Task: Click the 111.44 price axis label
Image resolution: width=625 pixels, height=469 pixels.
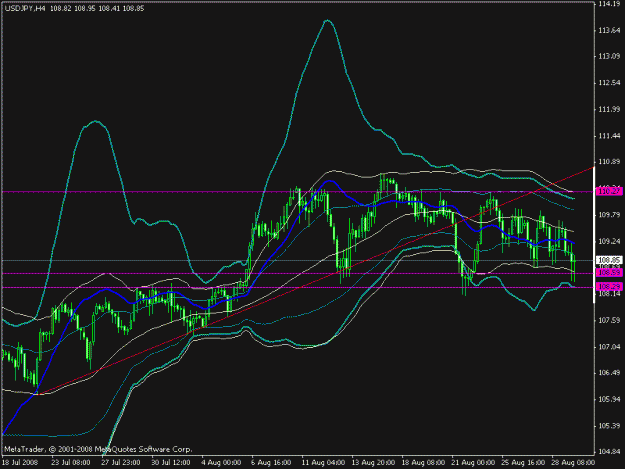Action: coord(609,136)
